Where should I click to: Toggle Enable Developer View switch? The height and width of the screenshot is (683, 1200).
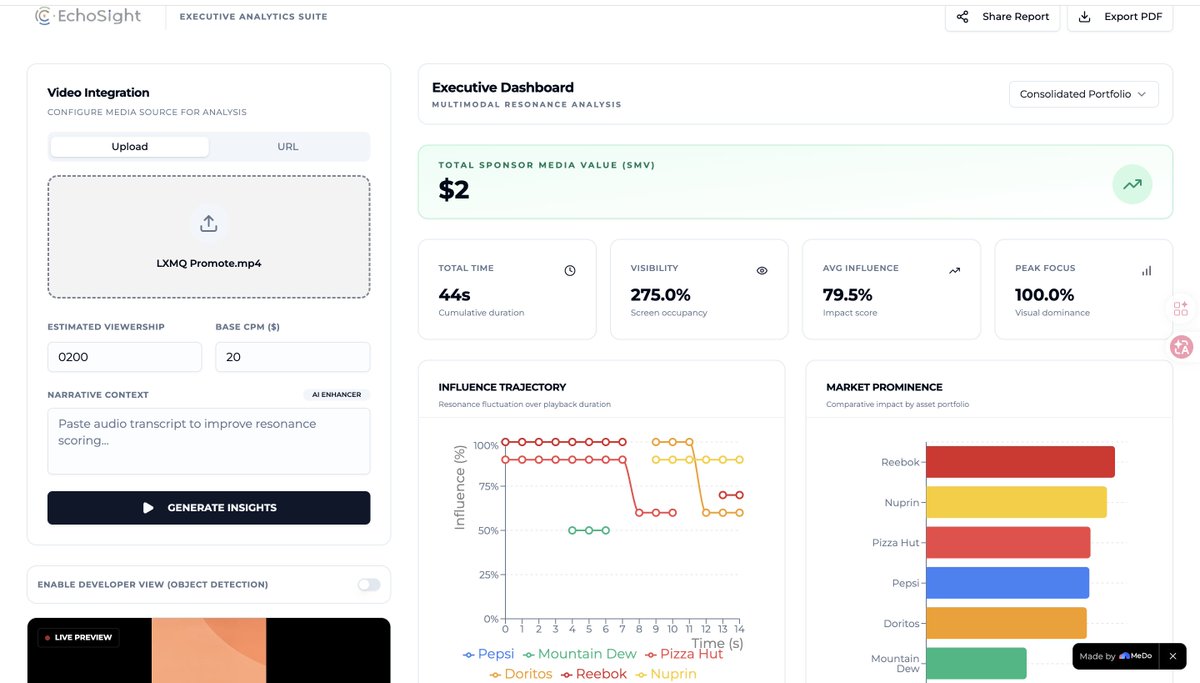point(369,584)
